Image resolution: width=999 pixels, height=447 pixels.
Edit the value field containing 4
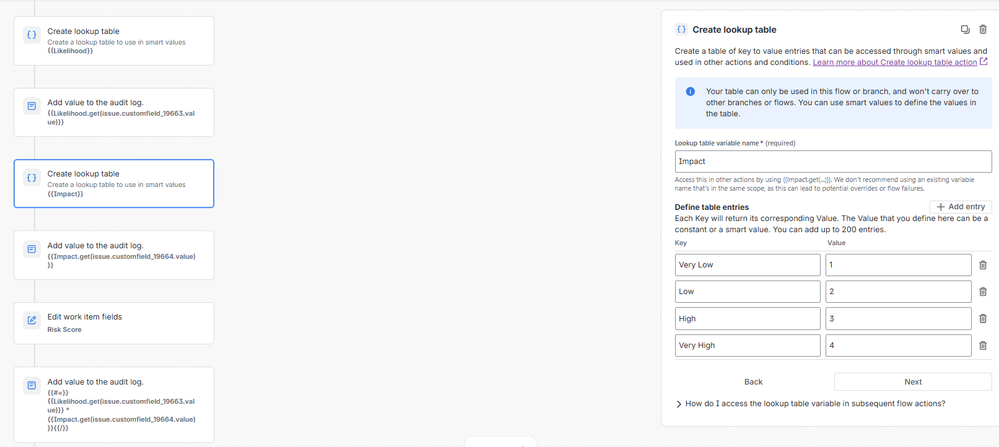(898, 345)
